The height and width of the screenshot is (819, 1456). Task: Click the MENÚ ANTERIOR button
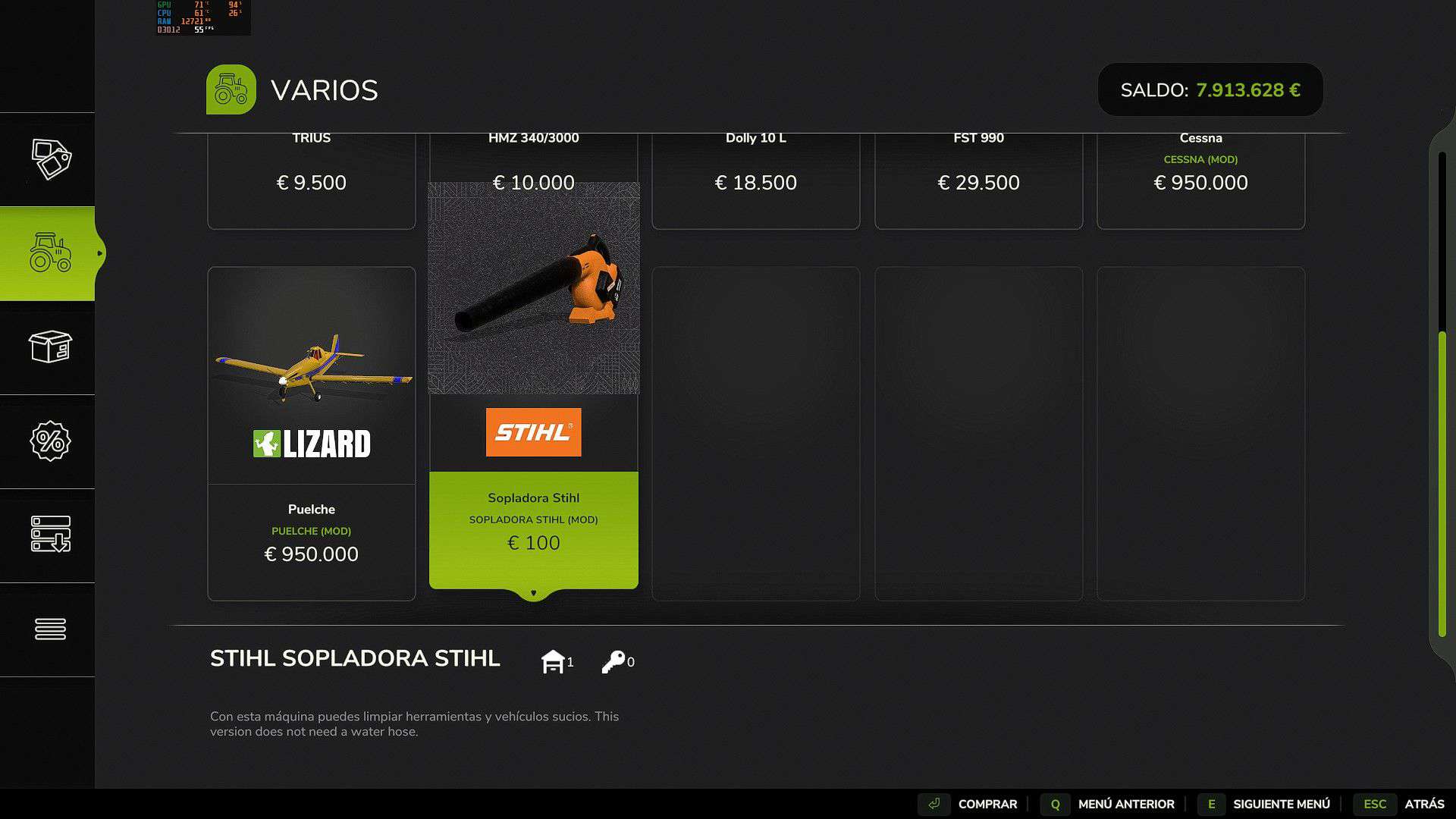(1108, 804)
